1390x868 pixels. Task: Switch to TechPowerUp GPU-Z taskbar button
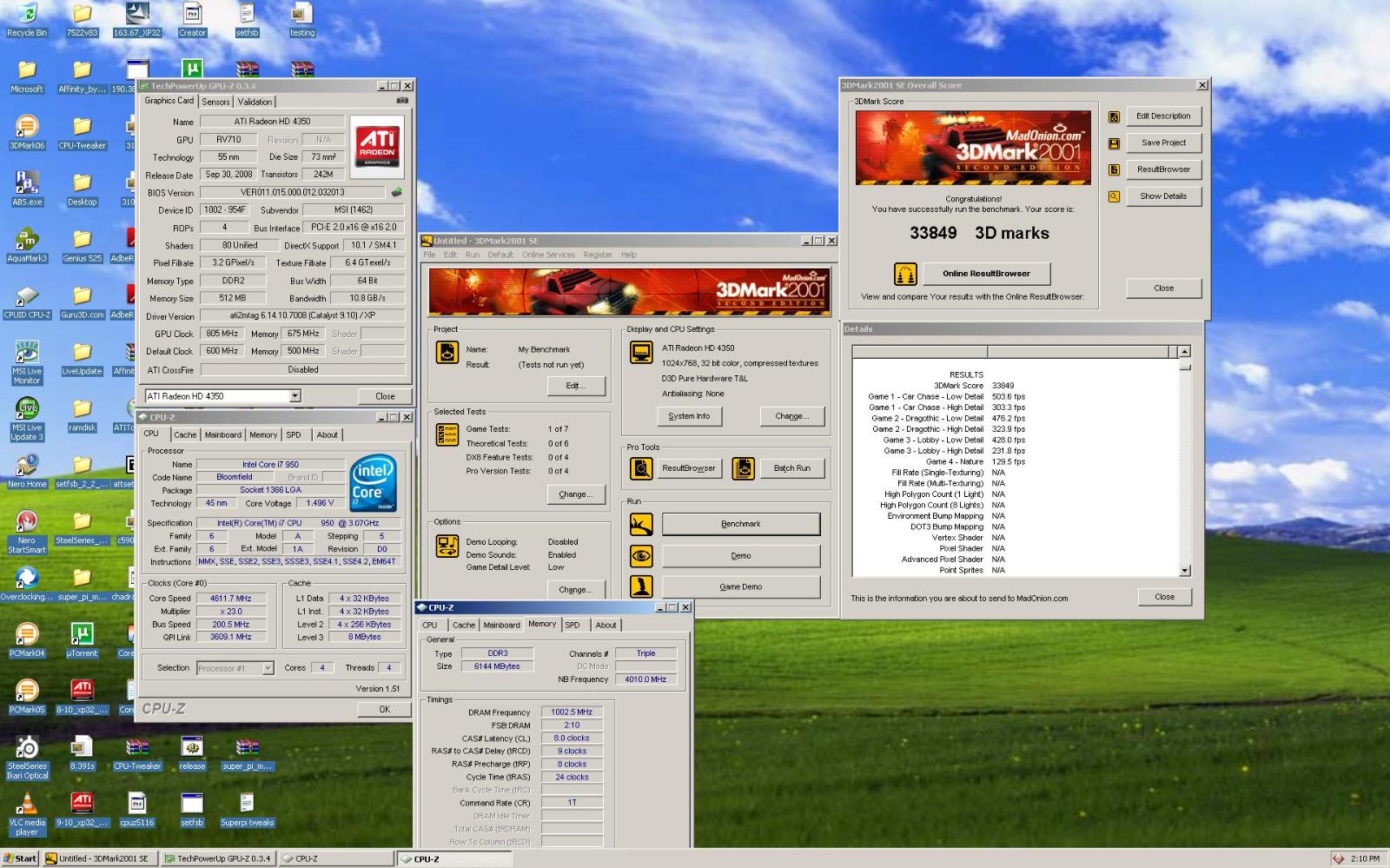pyautogui.click(x=219, y=858)
